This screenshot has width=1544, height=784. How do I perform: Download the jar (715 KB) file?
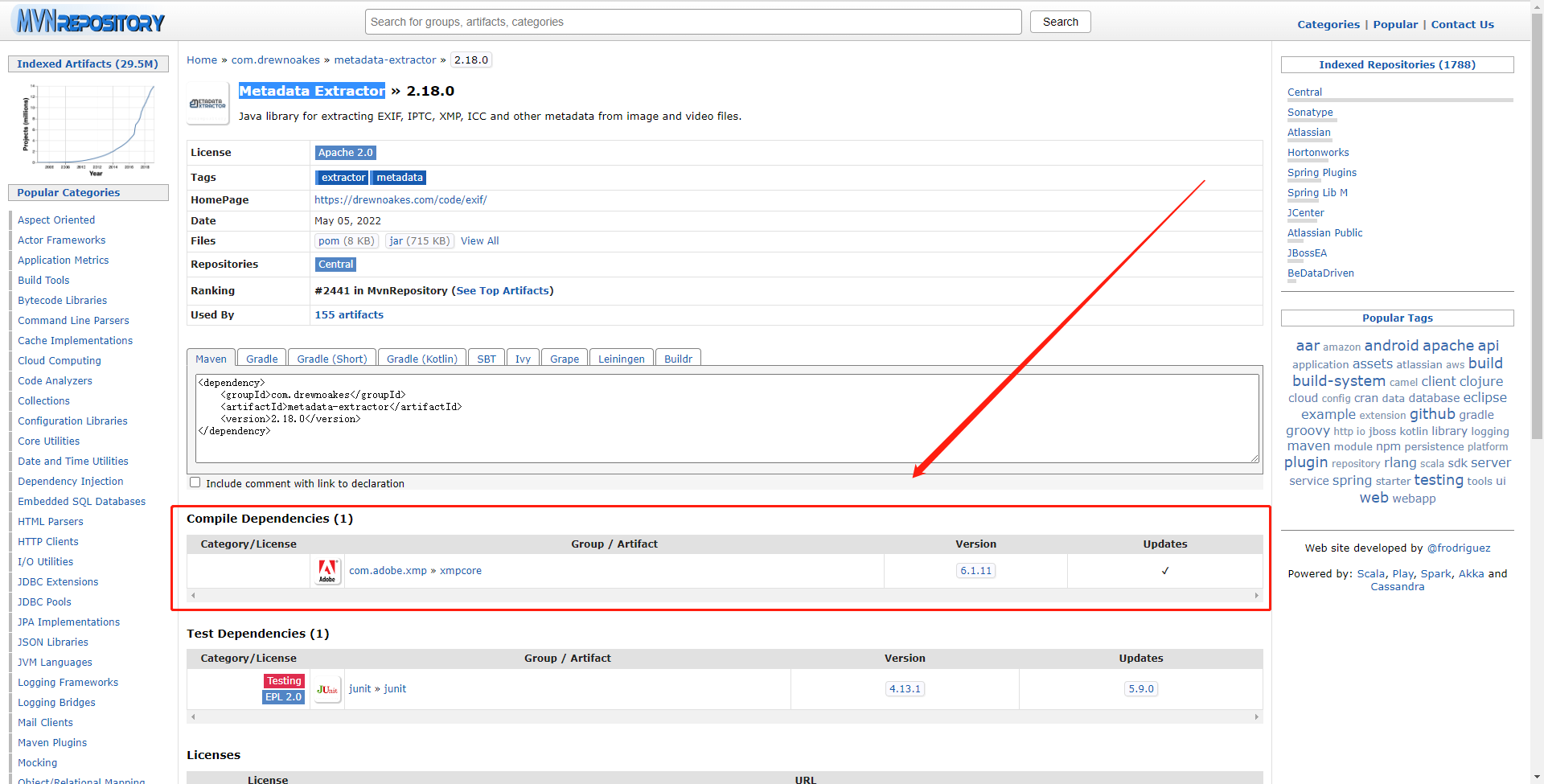[419, 241]
